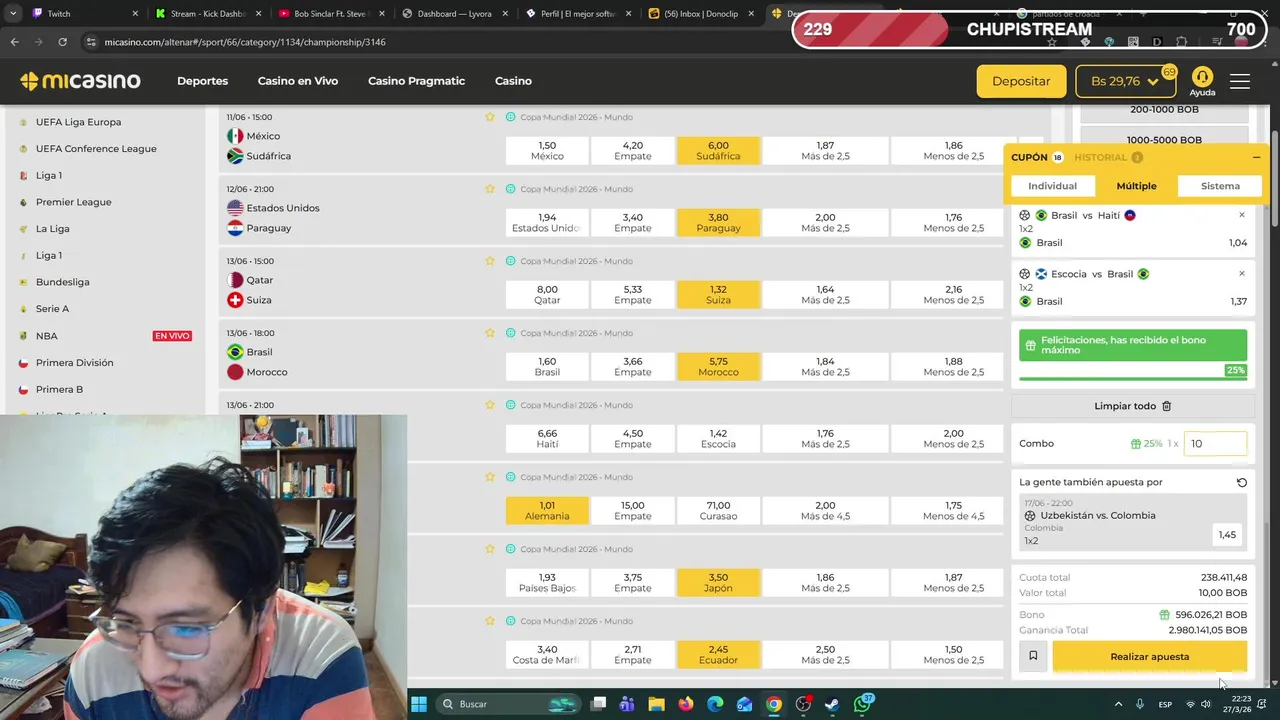Click the bookmark icon beside Realizar apuesta

pyautogui.click(x=1033, y=656)
